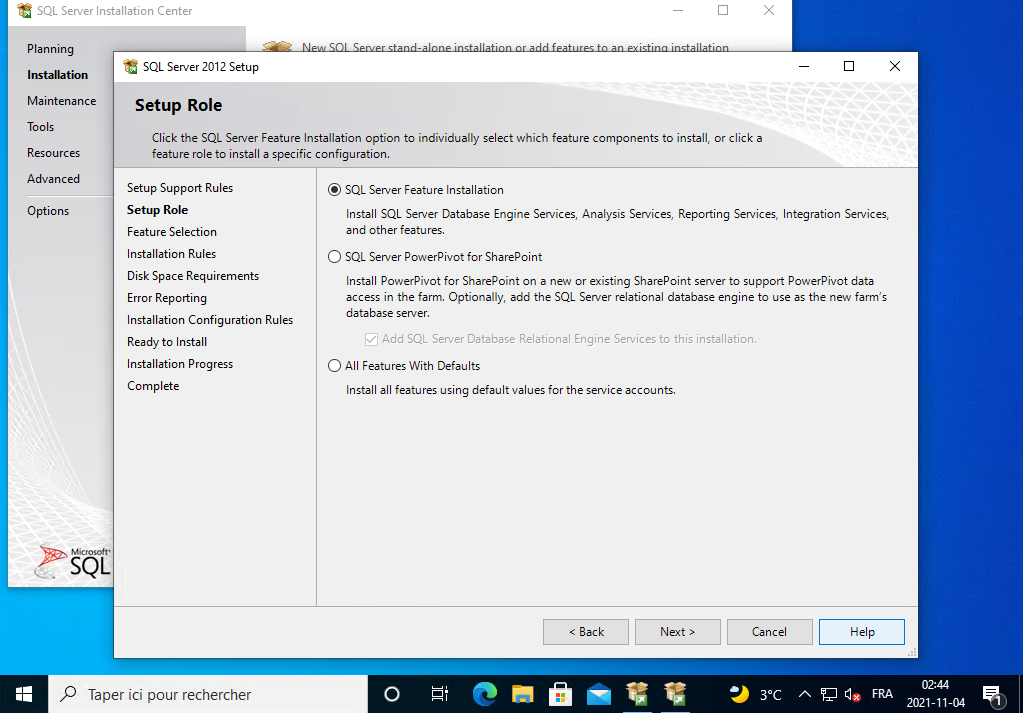Click the Task View taskbar icon
1023x713 pixels.
point(439,693)
